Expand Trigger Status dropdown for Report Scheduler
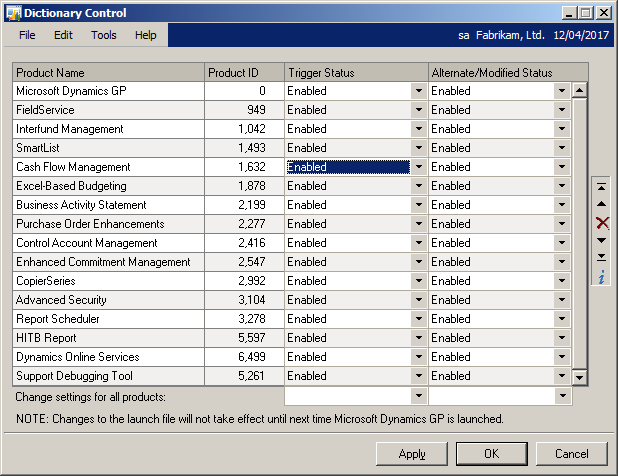Screen dimensions: 618x476 pyautogui.click(x=419, y=319)
